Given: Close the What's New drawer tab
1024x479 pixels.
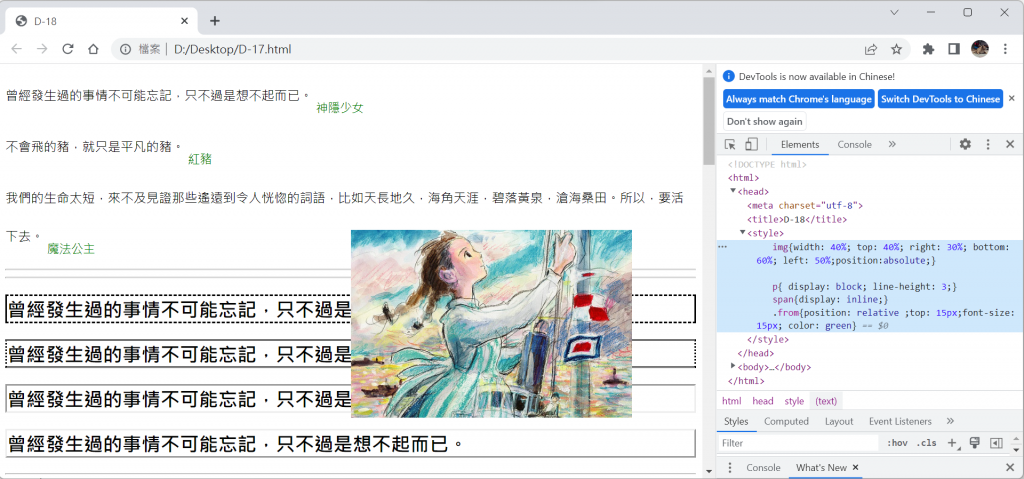Looking at the screenshot, I should pos(856,467).
